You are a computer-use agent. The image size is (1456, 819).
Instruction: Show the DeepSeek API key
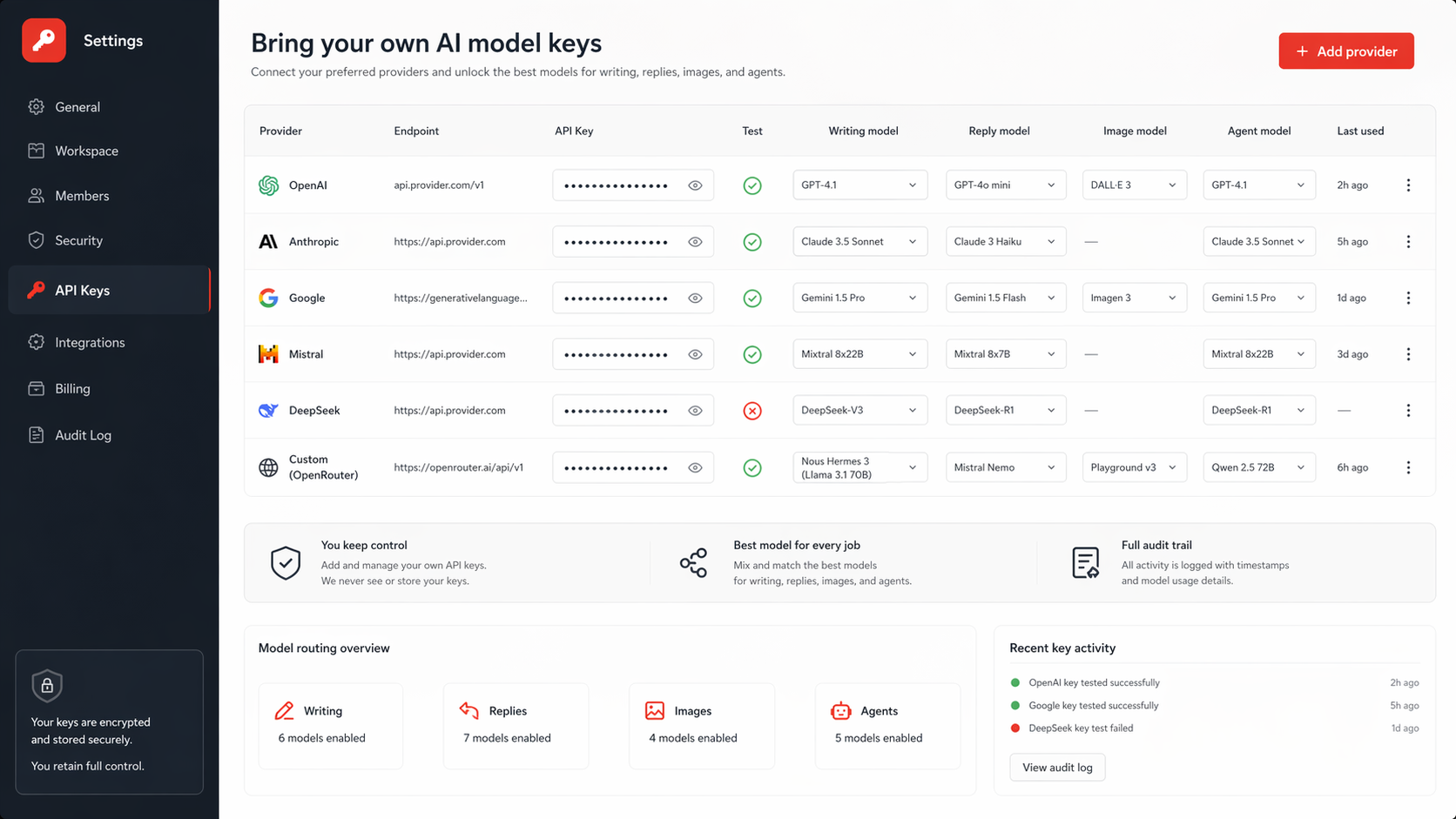[695, 410]
